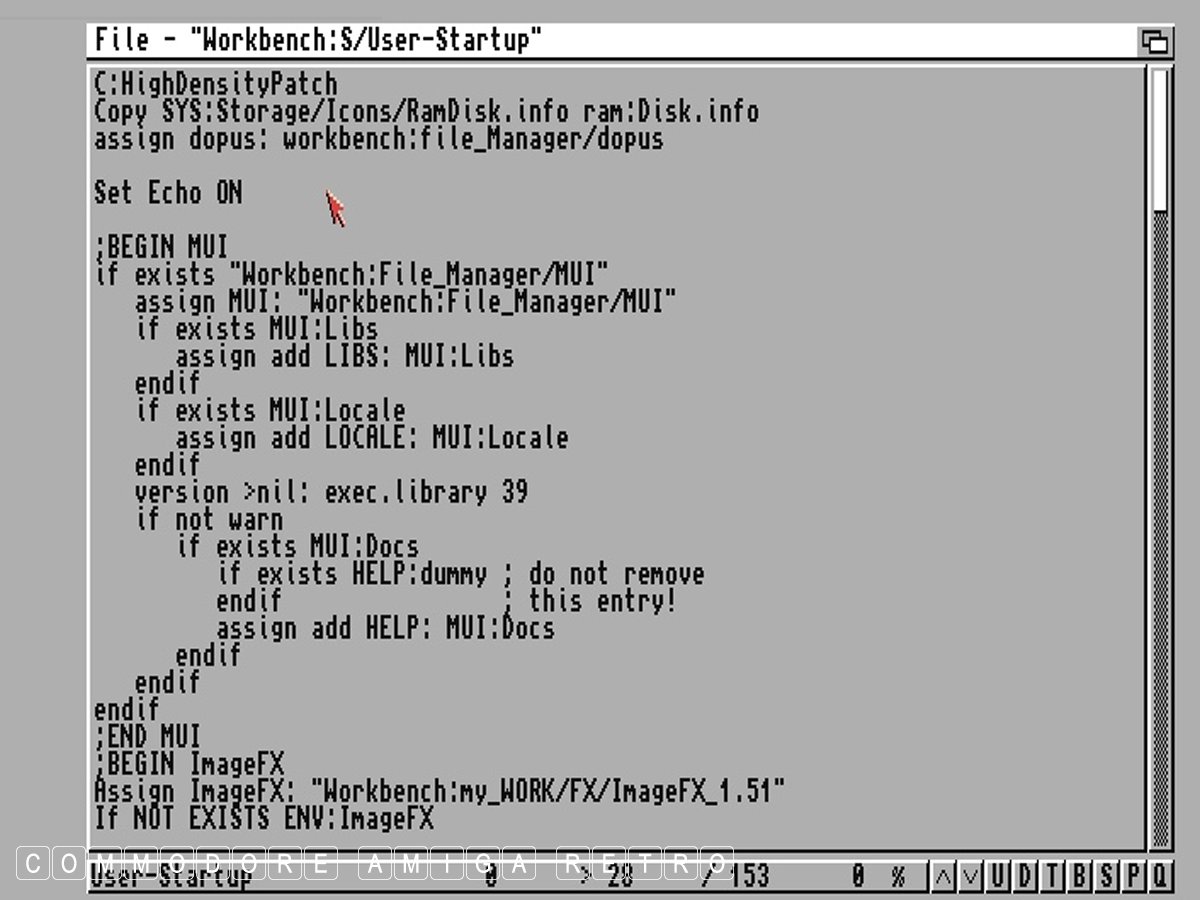The width and height of the screenshot is (1200, 900).
Task: Click the window depth gadget in title bar
Action: coord(1155,42)
